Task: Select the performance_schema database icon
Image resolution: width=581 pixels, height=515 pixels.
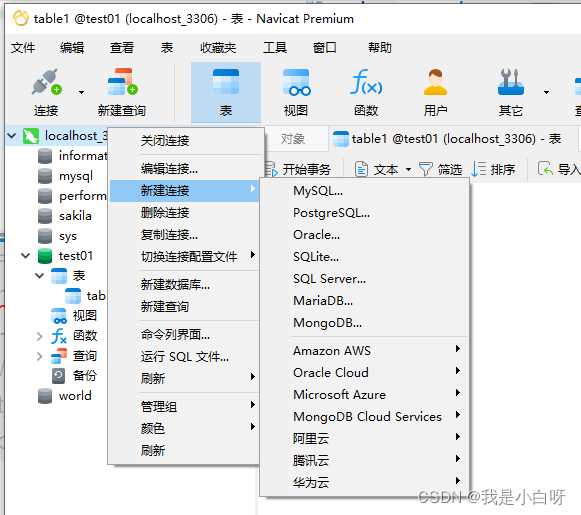Action: (45, 196)
